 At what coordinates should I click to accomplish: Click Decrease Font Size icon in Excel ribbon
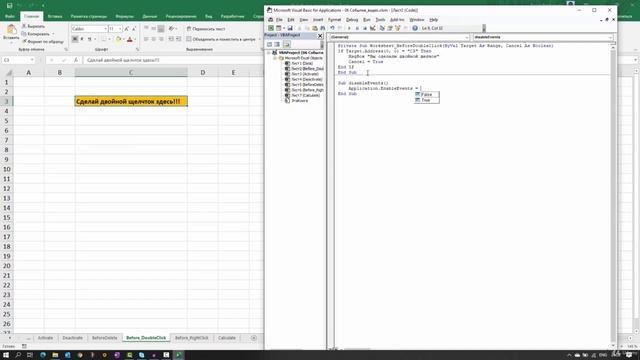click(x=134, y=29)
